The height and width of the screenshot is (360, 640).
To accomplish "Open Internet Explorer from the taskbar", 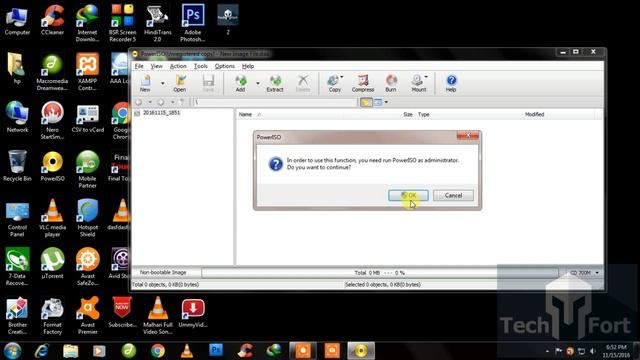I will pos(42,351).
